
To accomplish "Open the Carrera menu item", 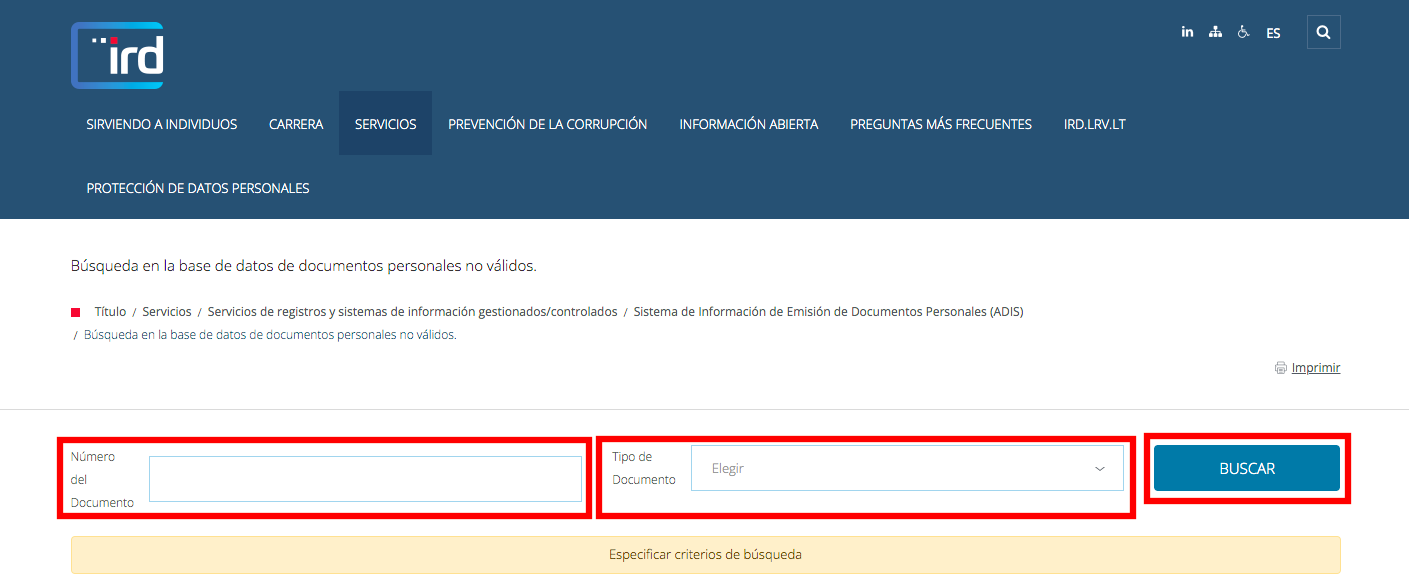I will (x=296, y=124).
